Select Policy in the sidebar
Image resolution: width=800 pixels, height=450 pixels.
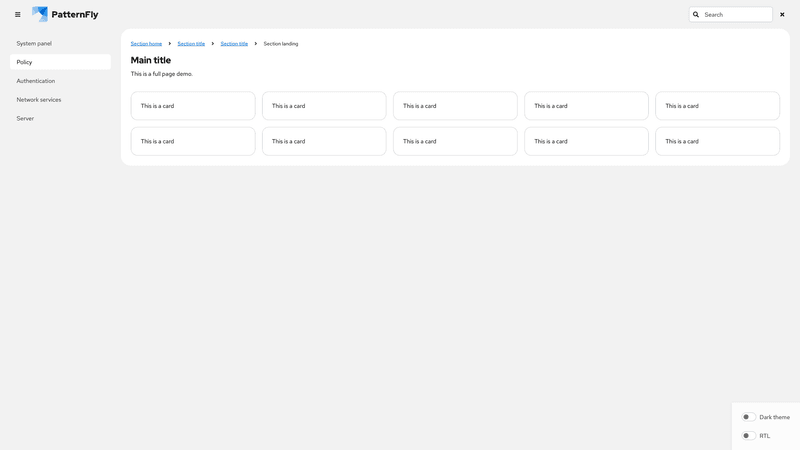click(x=60, y=62)
